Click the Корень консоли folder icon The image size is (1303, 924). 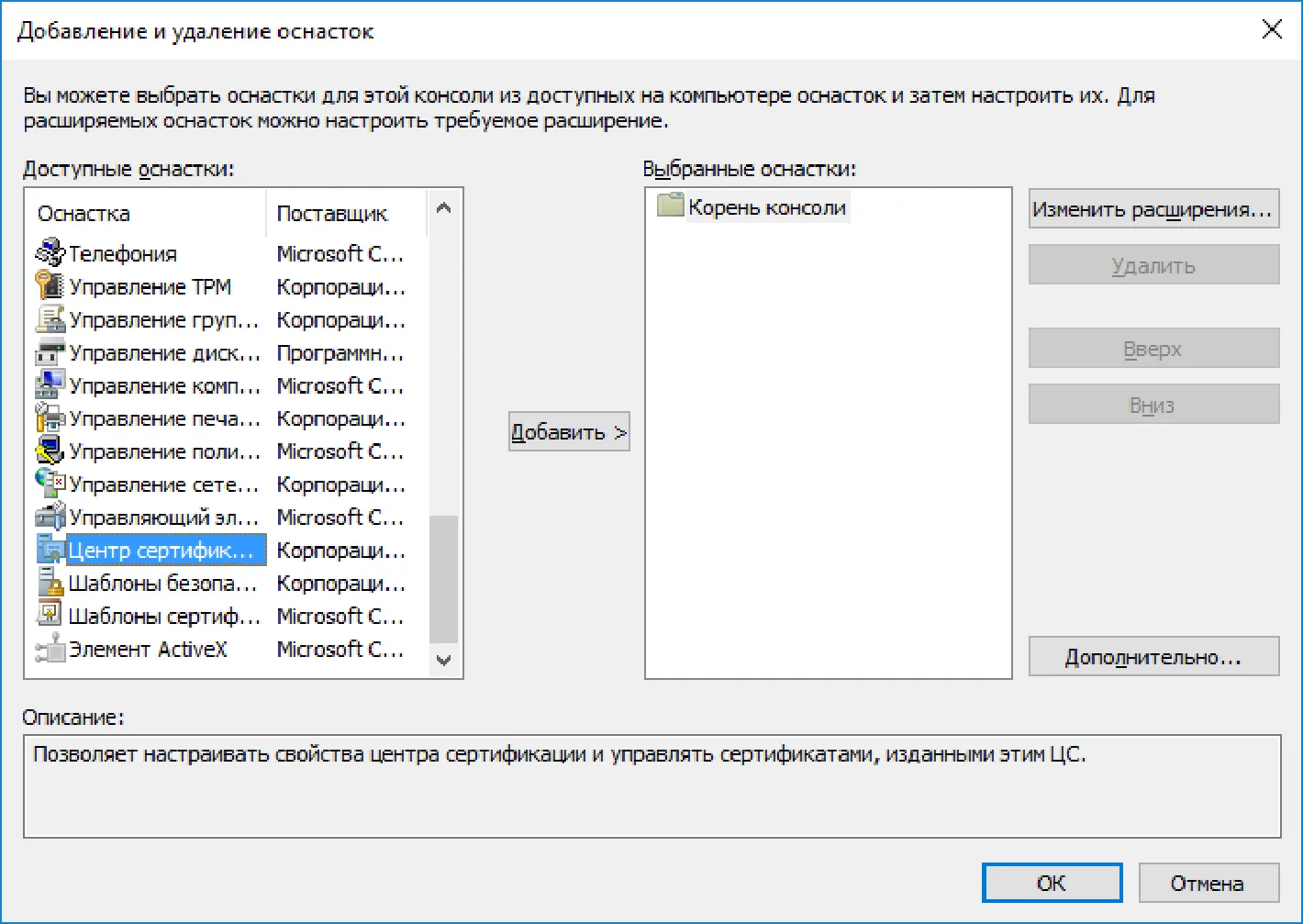point(671,206)
